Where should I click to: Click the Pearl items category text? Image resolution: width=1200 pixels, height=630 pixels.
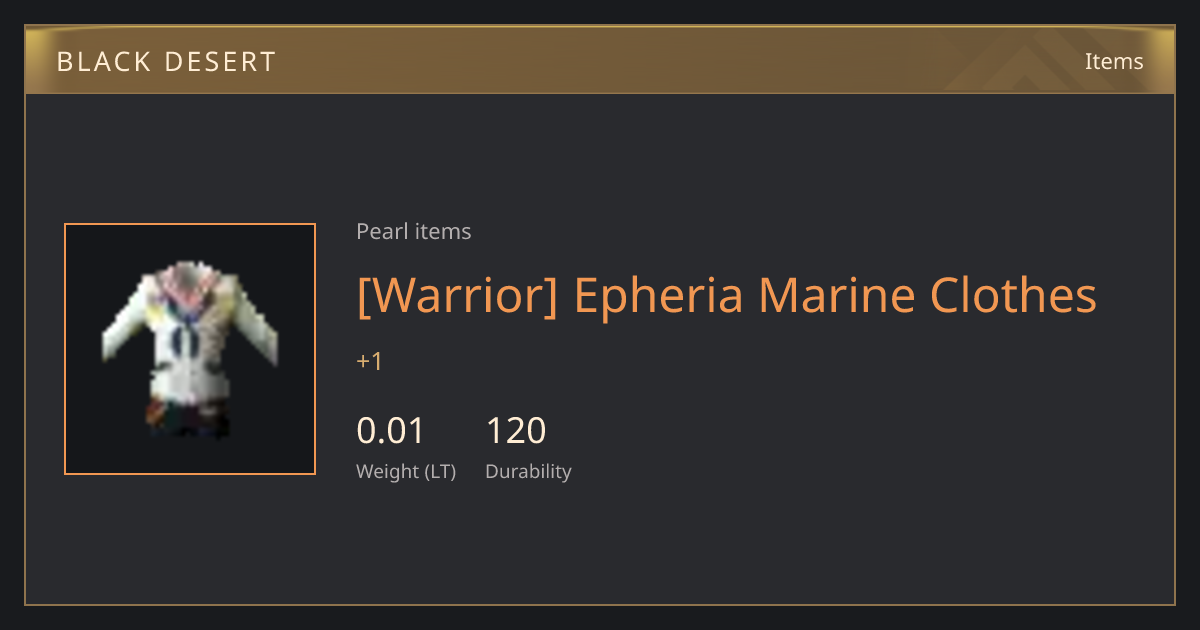[x=414, y=231]
